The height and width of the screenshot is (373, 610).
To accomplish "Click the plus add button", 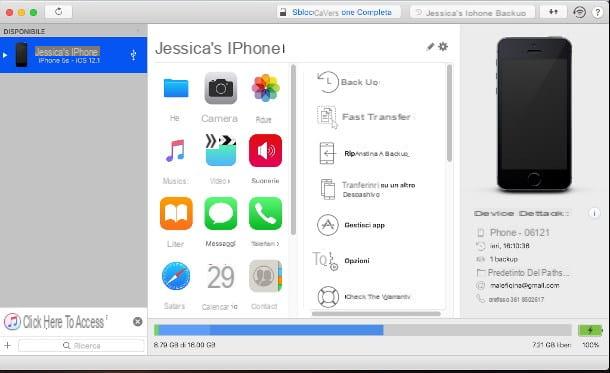I will [7, 345].
